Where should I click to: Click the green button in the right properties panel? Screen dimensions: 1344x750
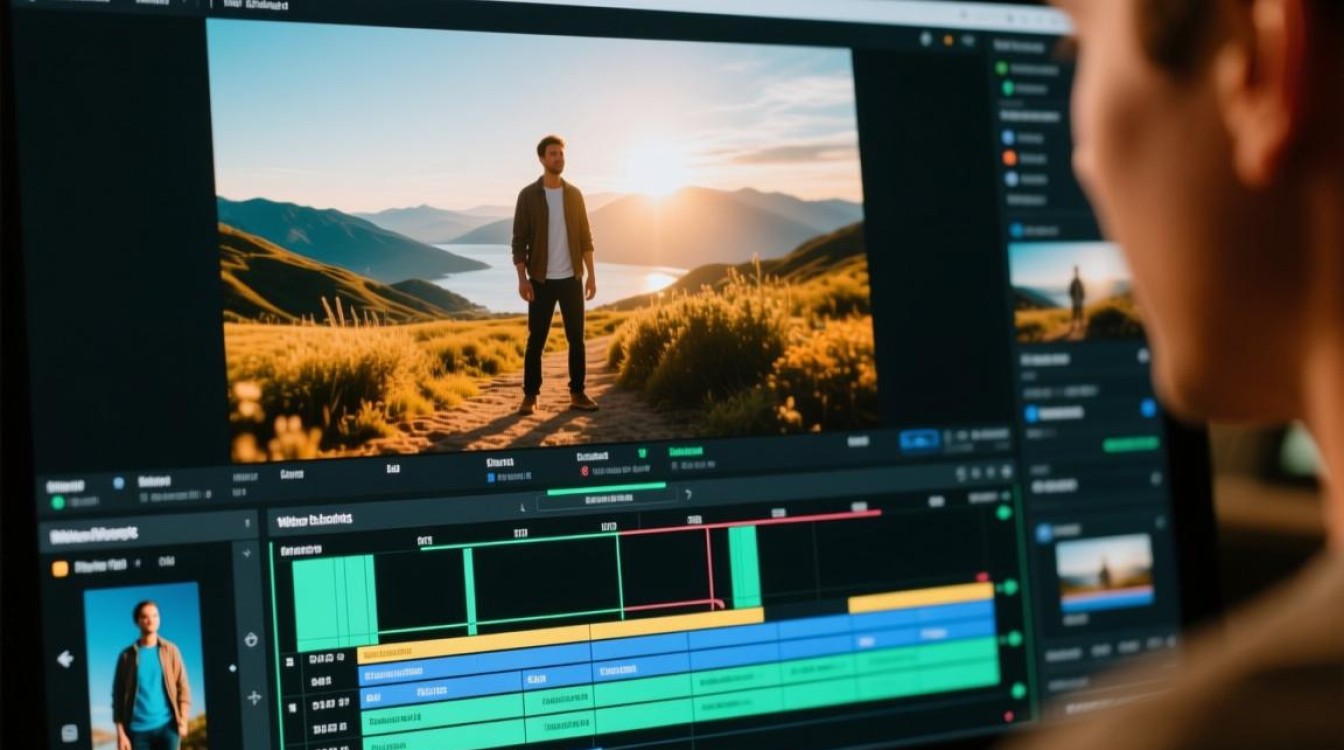(x=1130, y=444)
